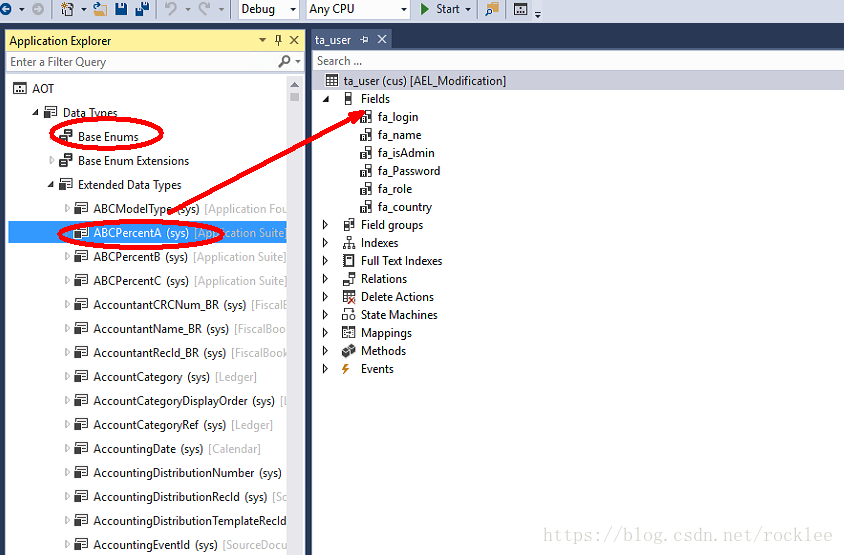844x555 pixels.
Task: Click the Redo toolbar icon
Action: [205, 9]
